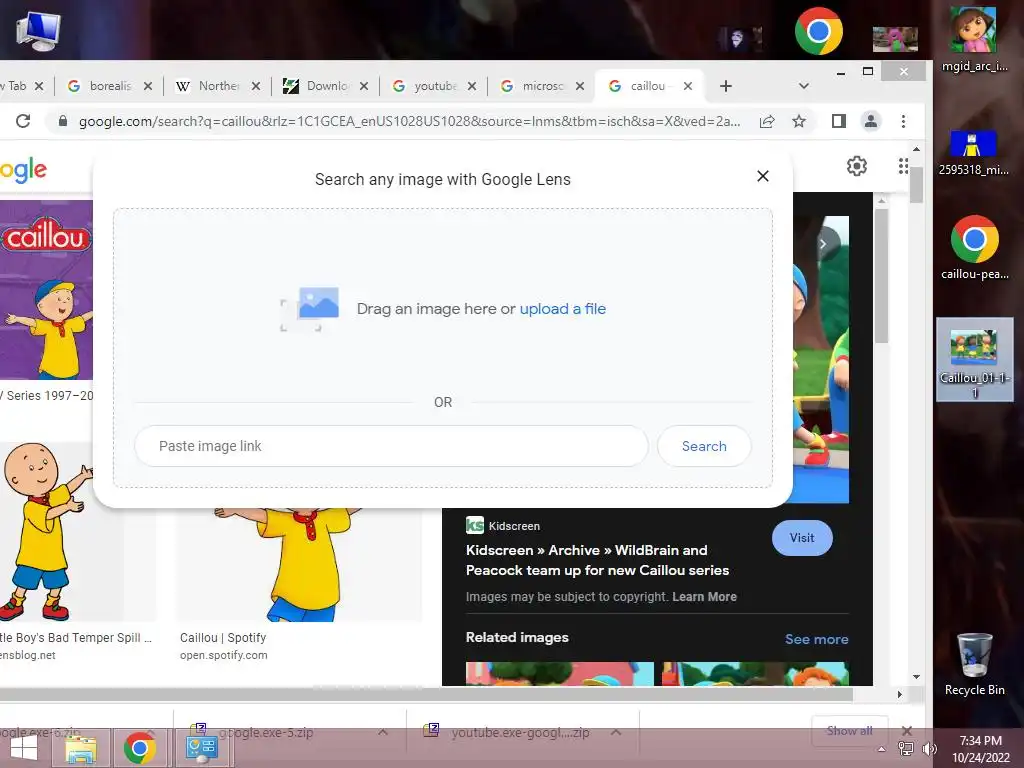Open Google quick settings gear

click(x=857, y=166)
